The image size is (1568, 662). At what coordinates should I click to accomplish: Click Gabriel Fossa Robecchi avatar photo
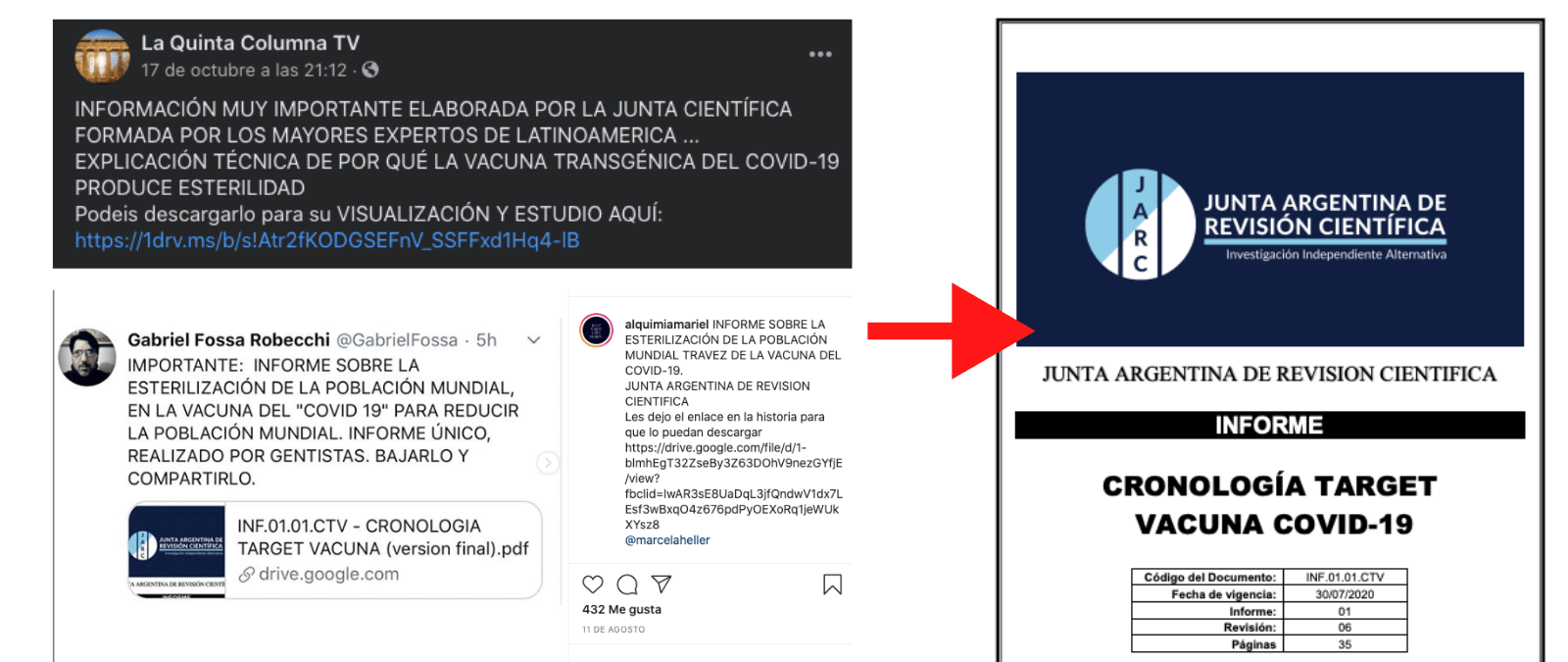(87, 357)
